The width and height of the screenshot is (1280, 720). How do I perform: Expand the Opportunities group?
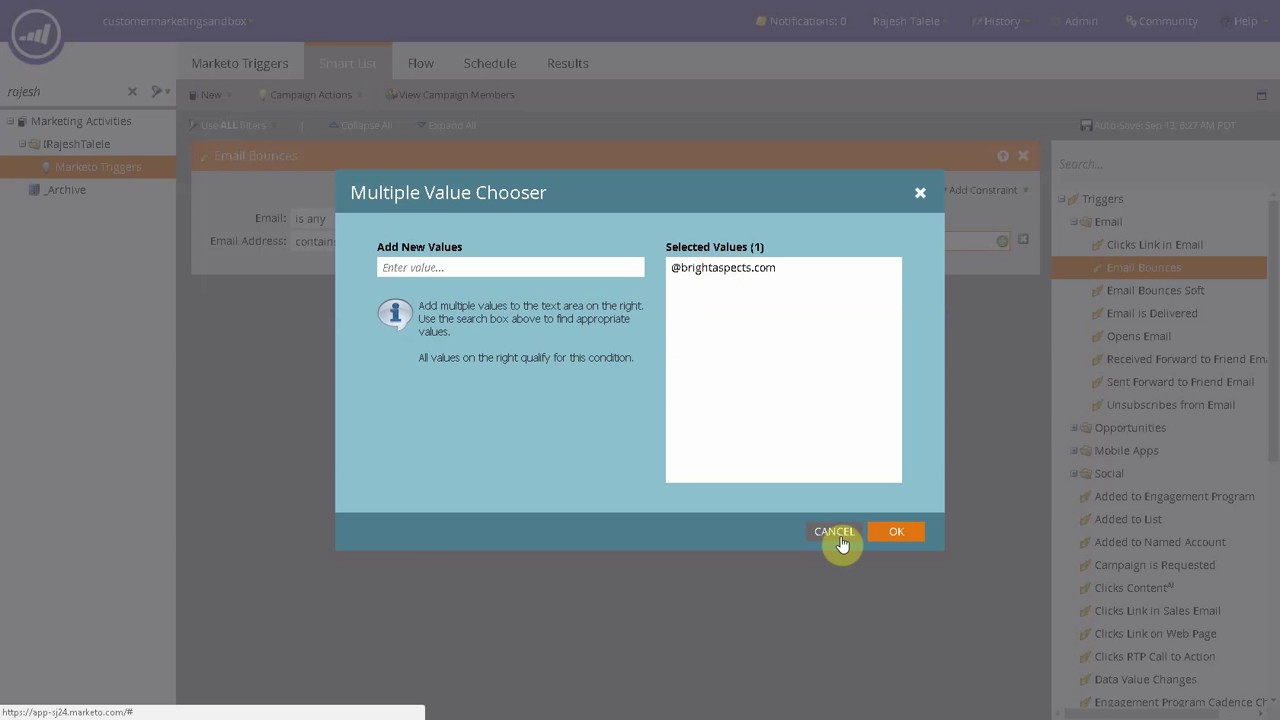point(1074,428)
